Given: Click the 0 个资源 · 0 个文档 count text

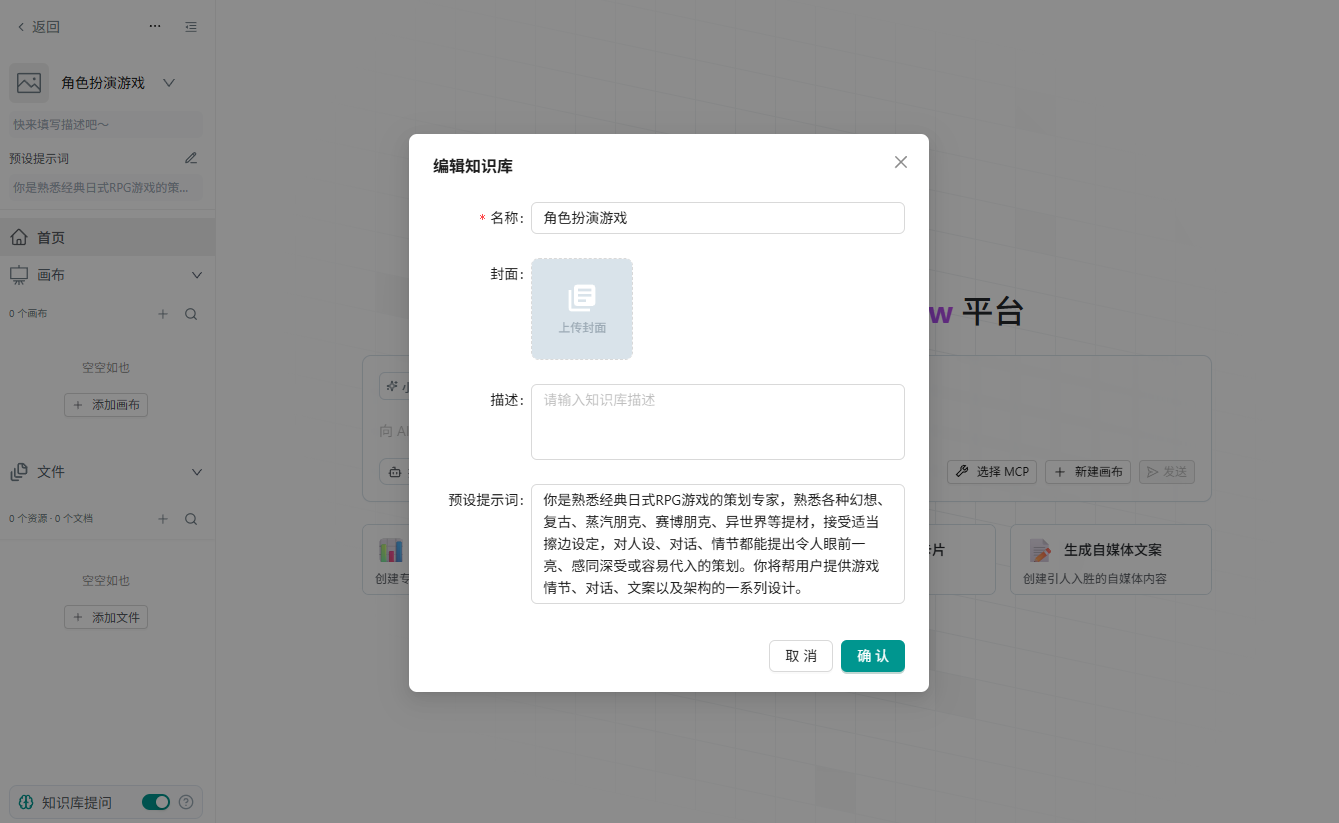Looking at the screenshot, I should pos(51,519).
